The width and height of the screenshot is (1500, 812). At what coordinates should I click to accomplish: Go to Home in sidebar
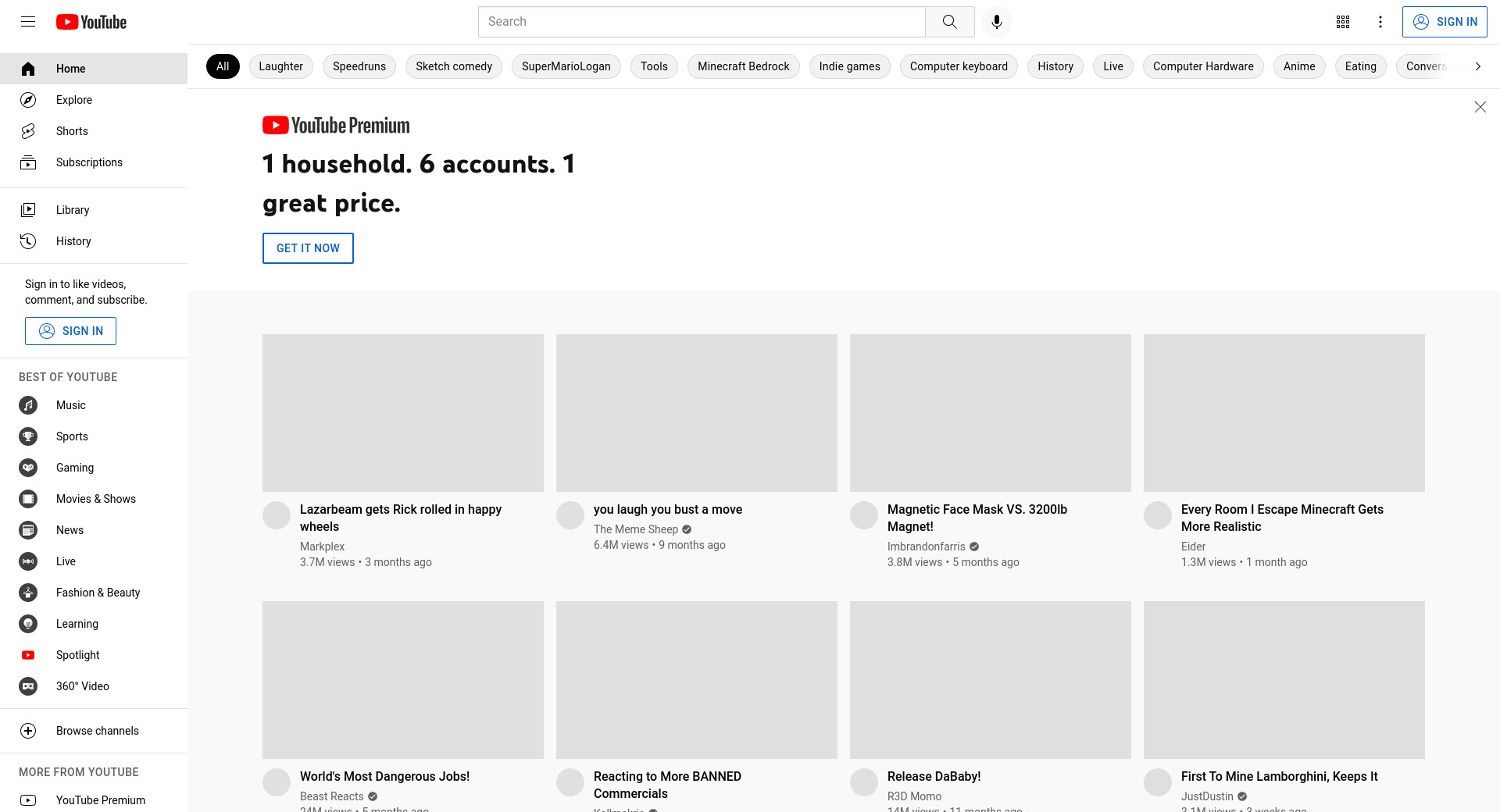(94, 69)
